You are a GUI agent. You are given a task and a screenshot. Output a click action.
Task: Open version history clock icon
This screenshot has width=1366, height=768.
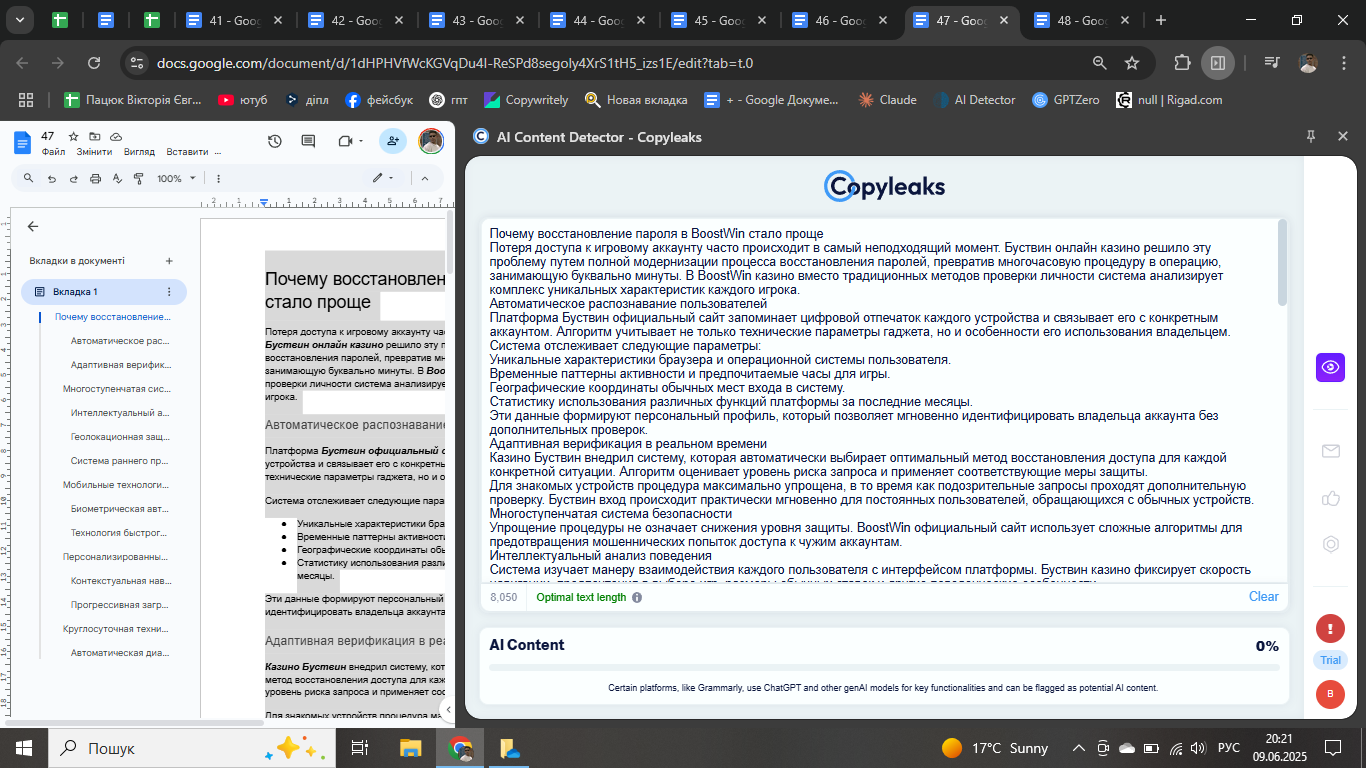pos(275,142)
